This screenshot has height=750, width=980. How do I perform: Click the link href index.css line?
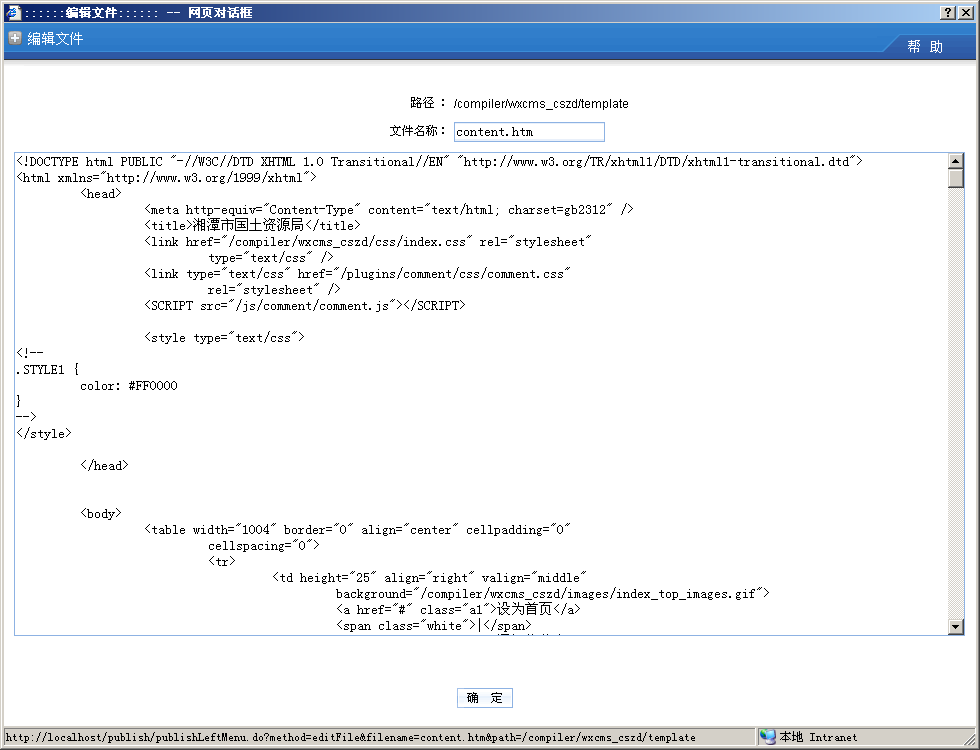tap(368, 242)
